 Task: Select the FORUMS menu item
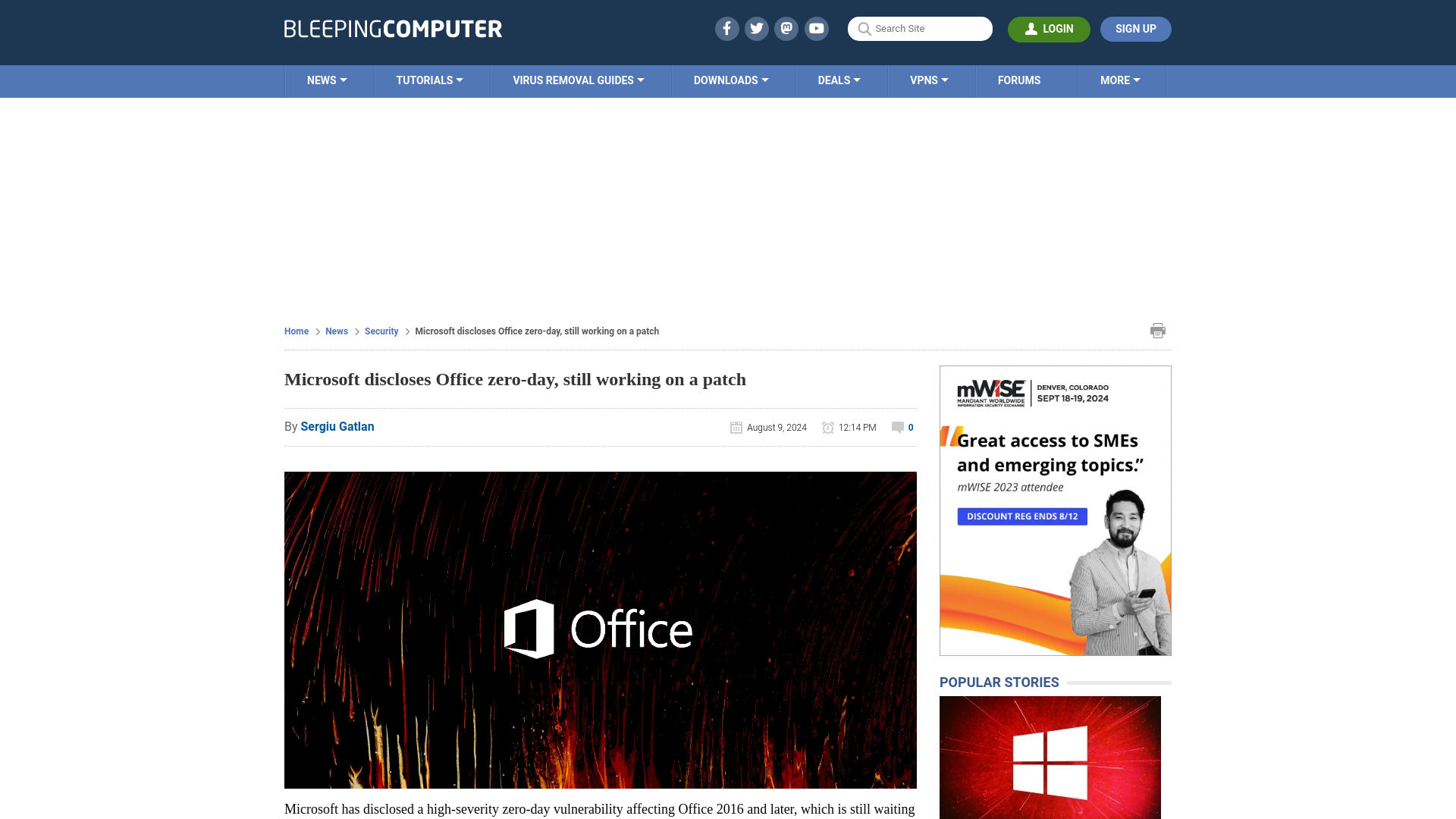click(1018, 80)
